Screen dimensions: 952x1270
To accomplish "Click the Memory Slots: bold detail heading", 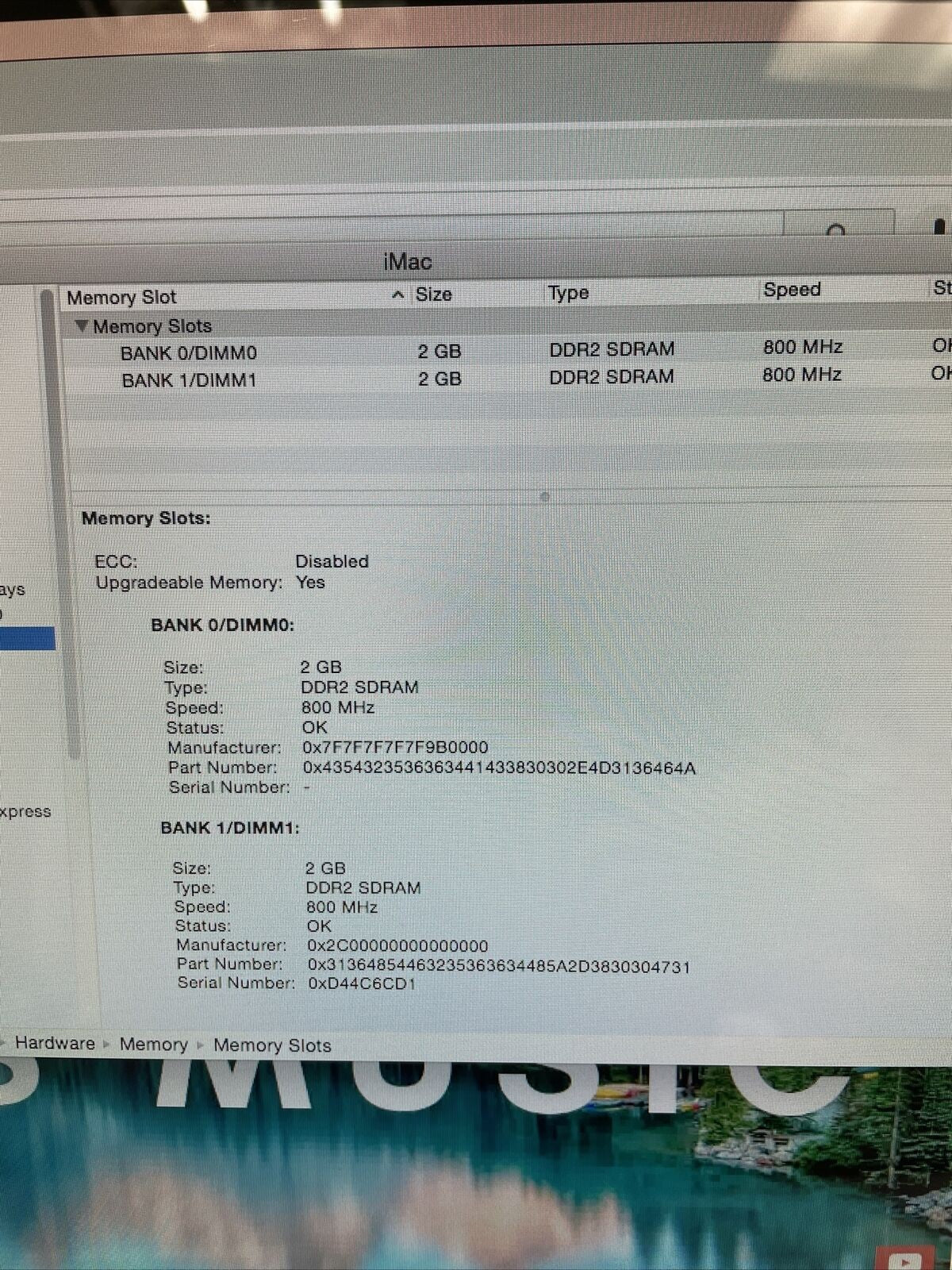I will point(146,518).
